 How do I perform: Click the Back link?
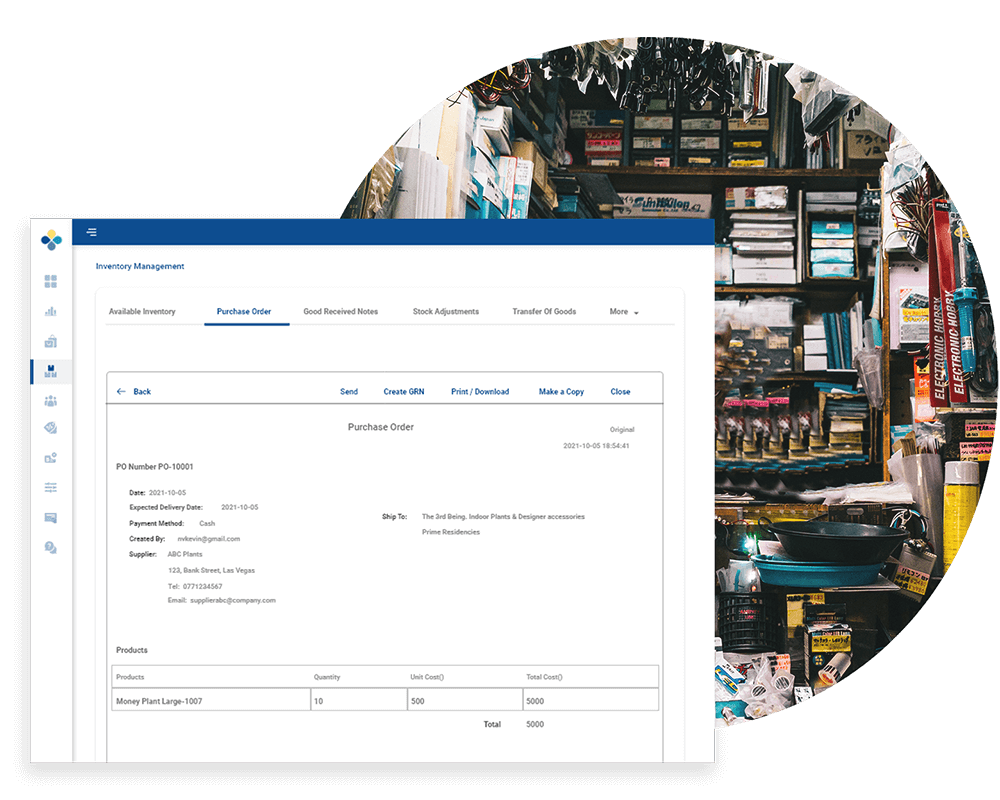(x=142, y=392)
